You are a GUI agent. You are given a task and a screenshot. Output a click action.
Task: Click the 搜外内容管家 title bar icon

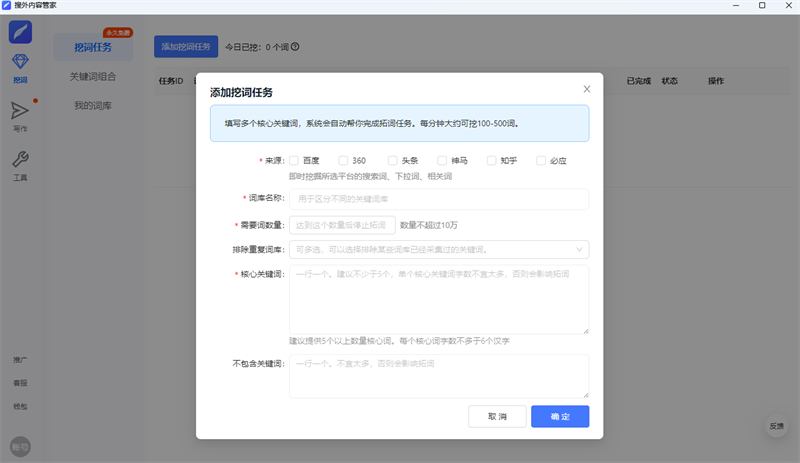pyautogui.click(x=6, y=5)
